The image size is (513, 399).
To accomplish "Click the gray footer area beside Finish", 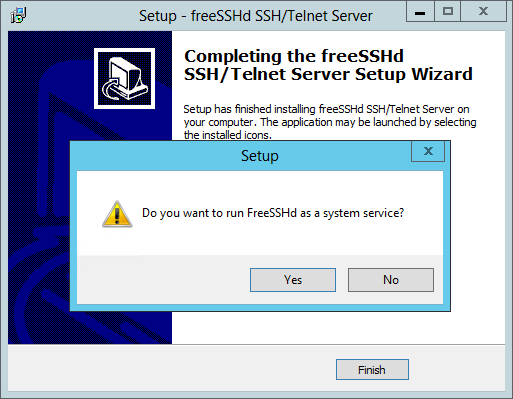I will (167, 368).
